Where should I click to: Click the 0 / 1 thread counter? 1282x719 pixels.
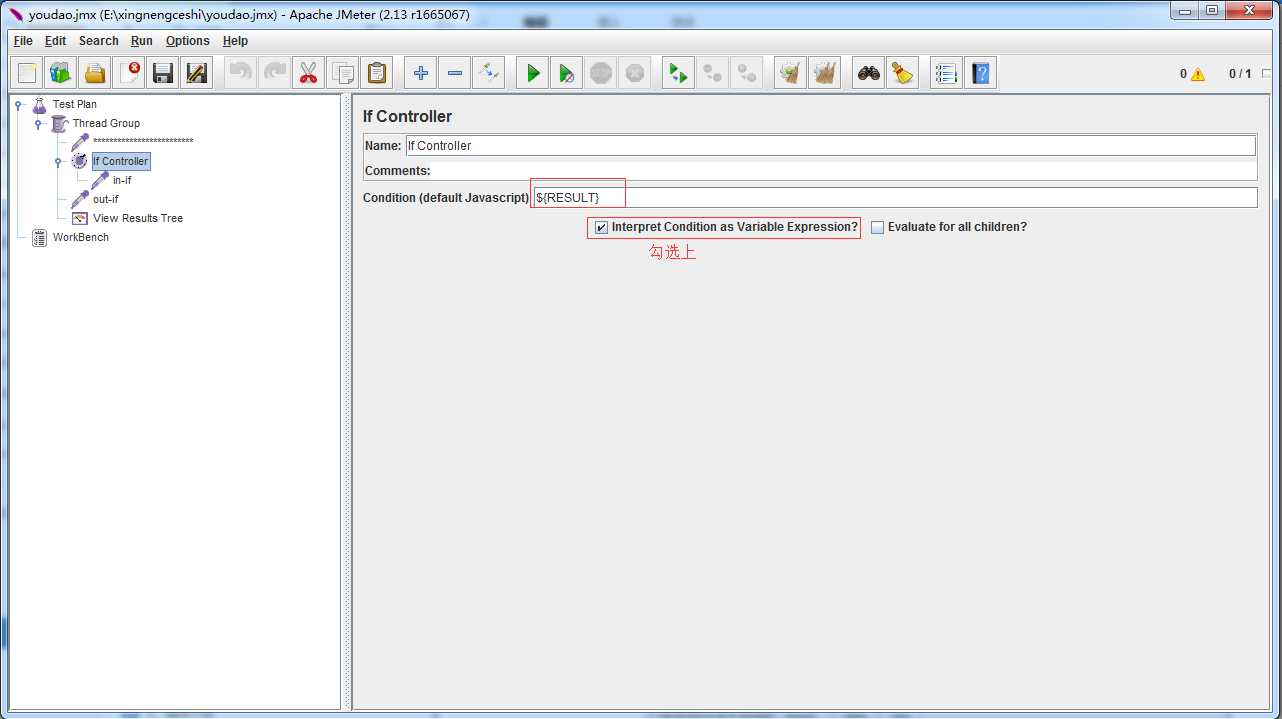pyautogui.click(x=1240, y=74)
